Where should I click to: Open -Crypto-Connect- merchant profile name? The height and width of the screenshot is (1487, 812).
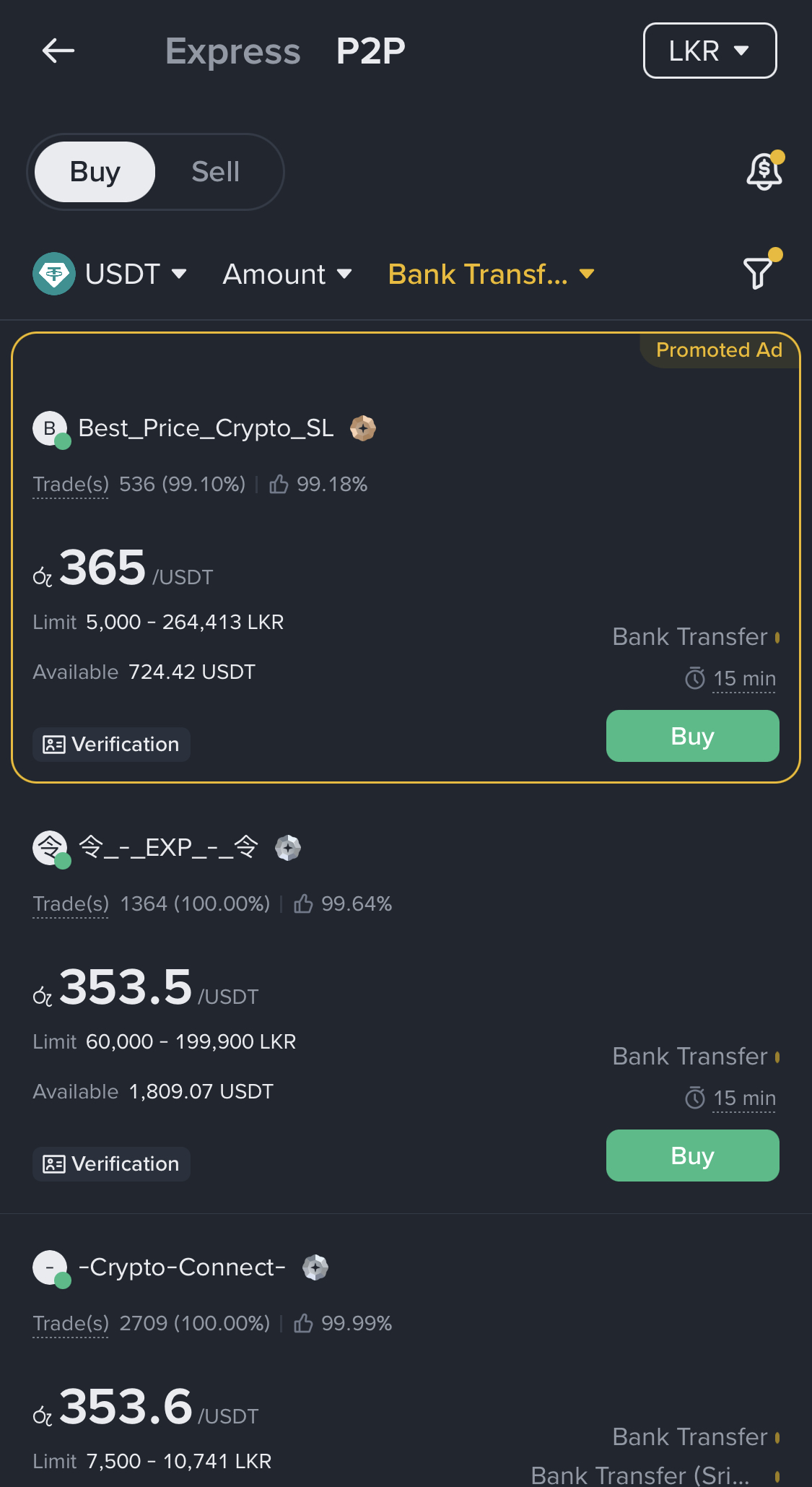coord(182,1267)
